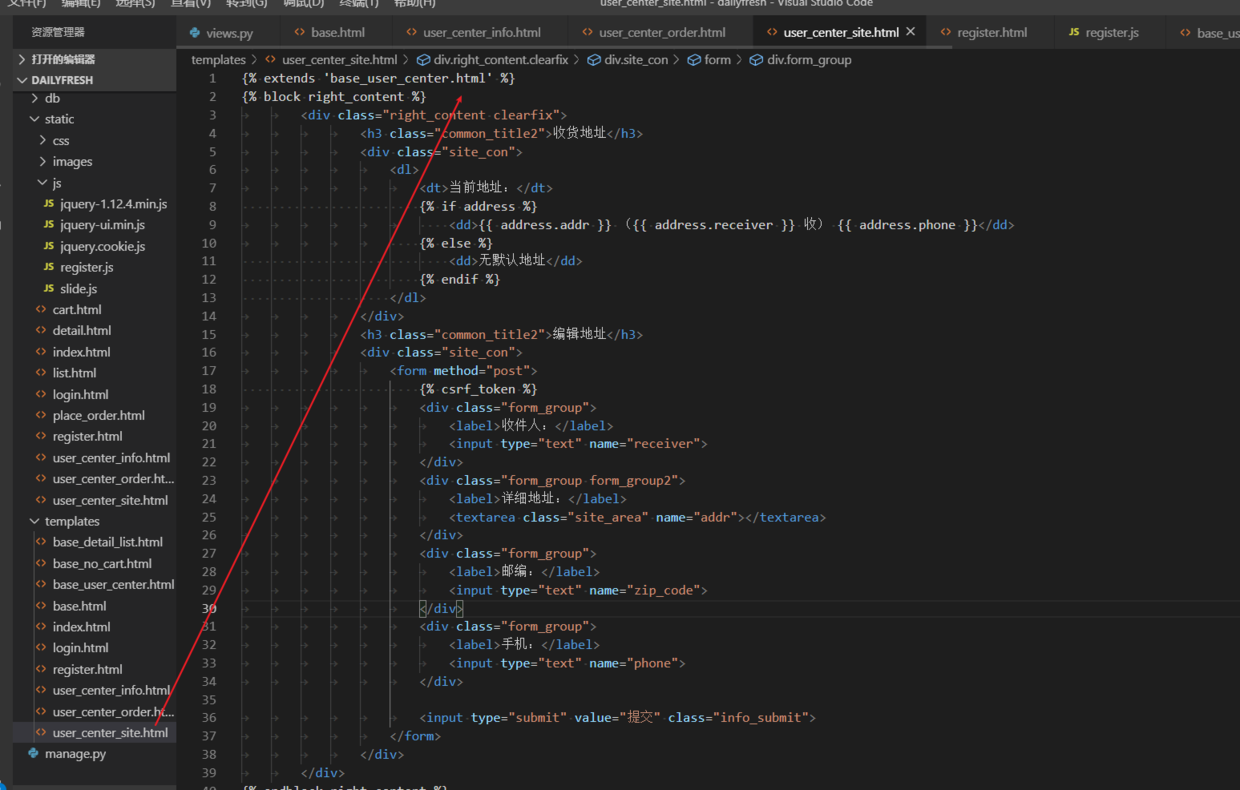
Task: Close the user_center_site.html editor tab
Action: (x=910, y=32)
